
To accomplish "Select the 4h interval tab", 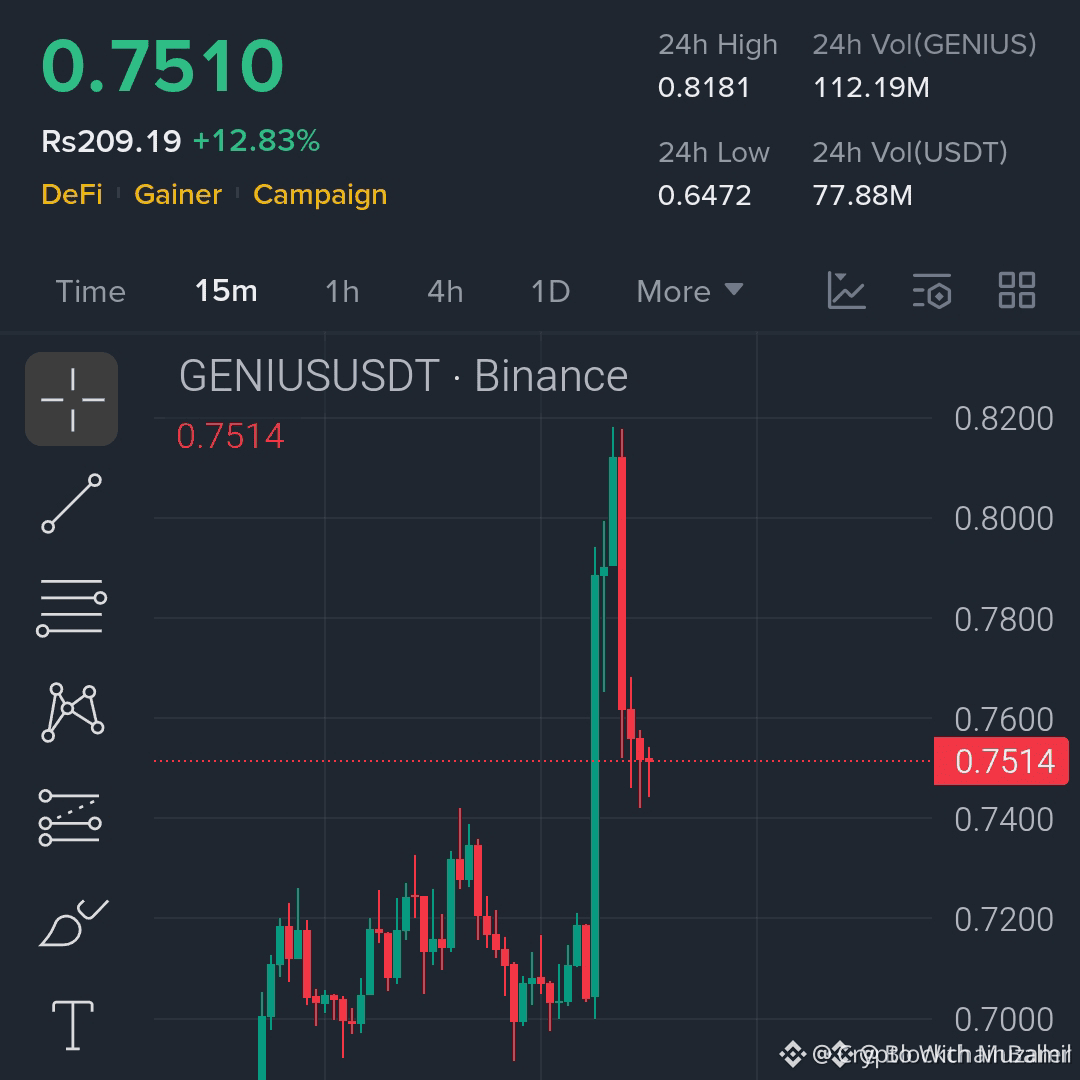I will [445, 291].
